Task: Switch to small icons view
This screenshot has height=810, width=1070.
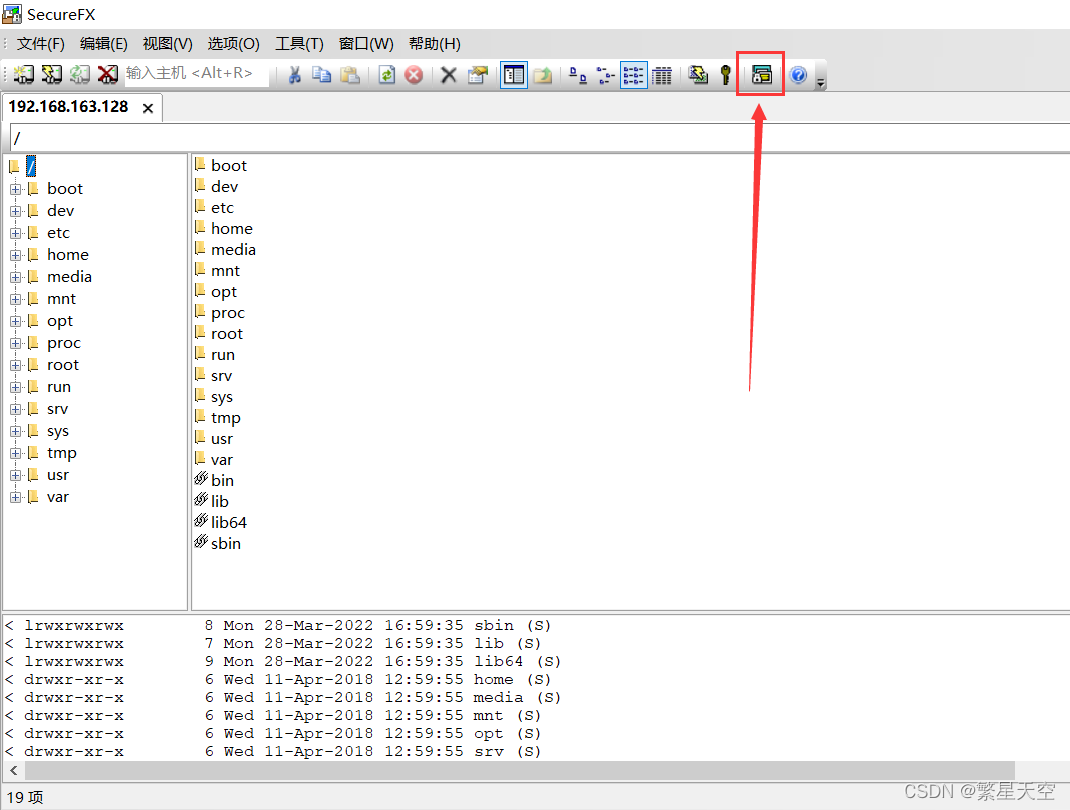Action: coord(605,75)
